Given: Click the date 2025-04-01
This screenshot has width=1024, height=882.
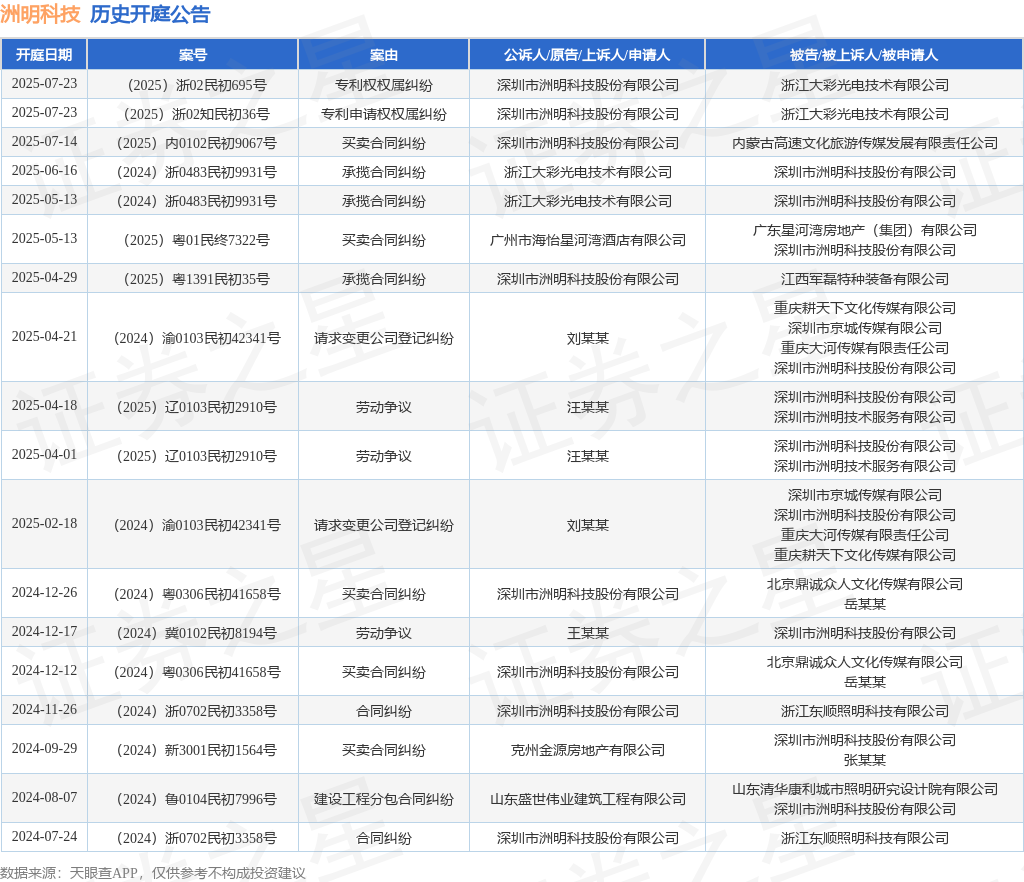Looking at the screenshot, I should (44, 454).
